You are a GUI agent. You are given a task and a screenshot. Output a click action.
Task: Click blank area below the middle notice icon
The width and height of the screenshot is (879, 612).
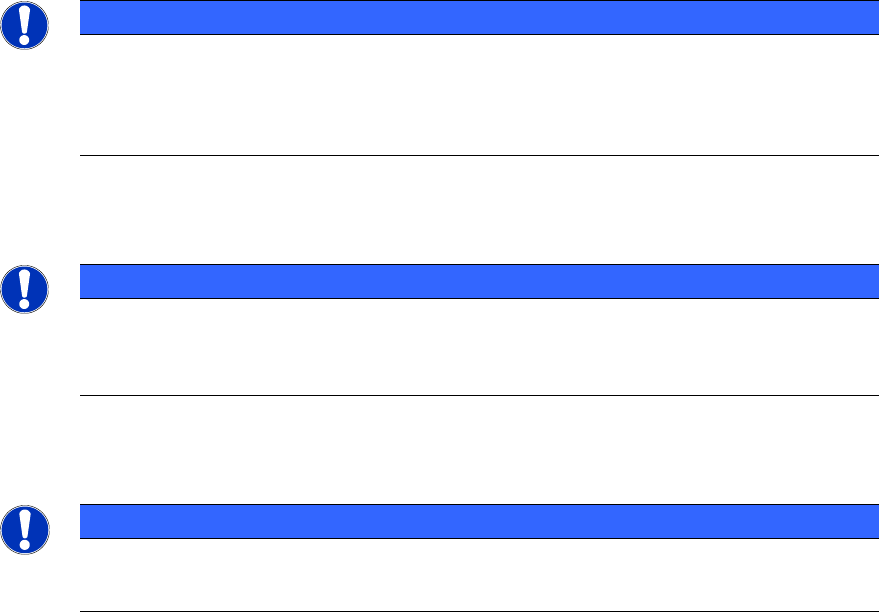click(22, 350)
